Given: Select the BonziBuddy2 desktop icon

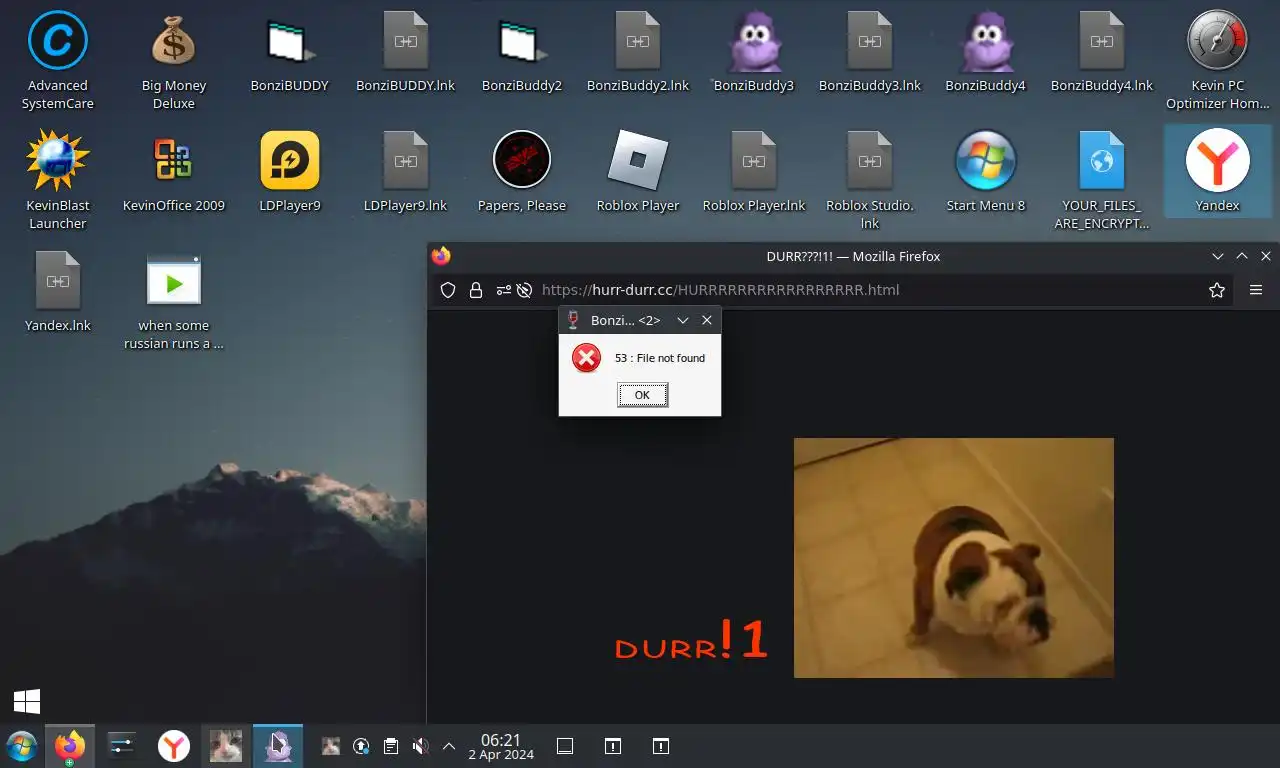Looking at the screenshot, I should 522,52.
